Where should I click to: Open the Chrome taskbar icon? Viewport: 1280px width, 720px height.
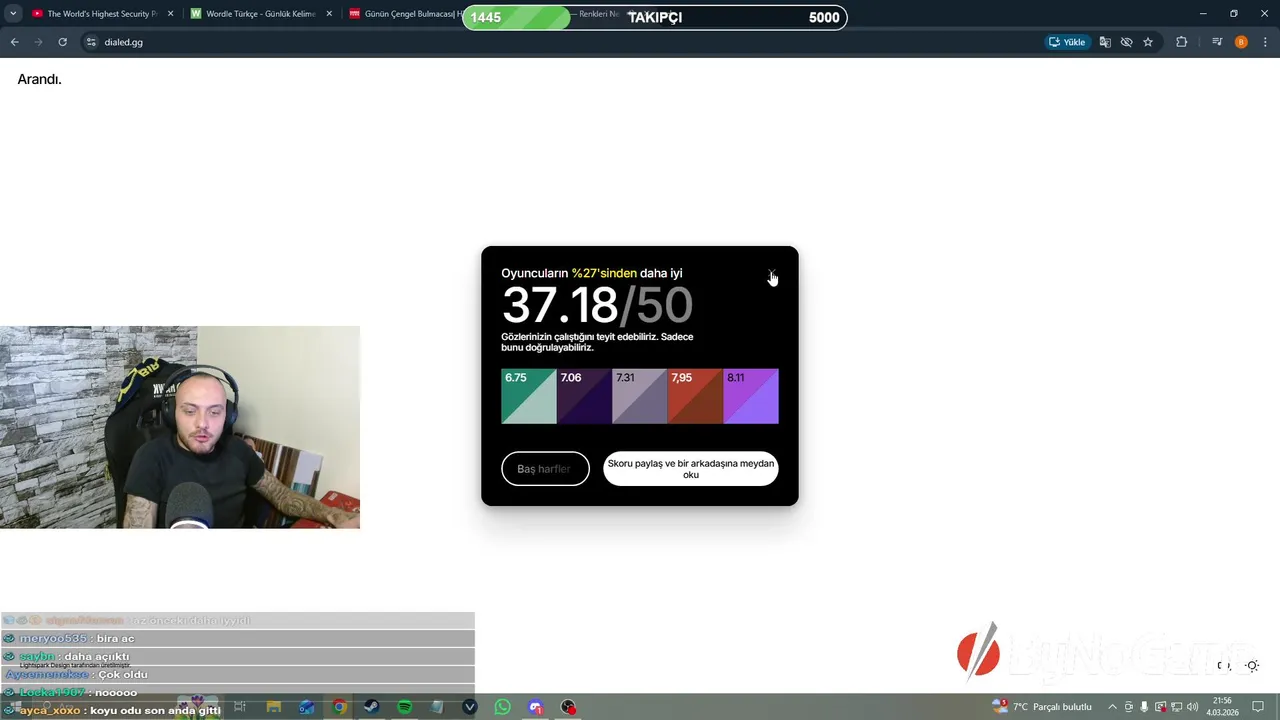coord(339,707)
